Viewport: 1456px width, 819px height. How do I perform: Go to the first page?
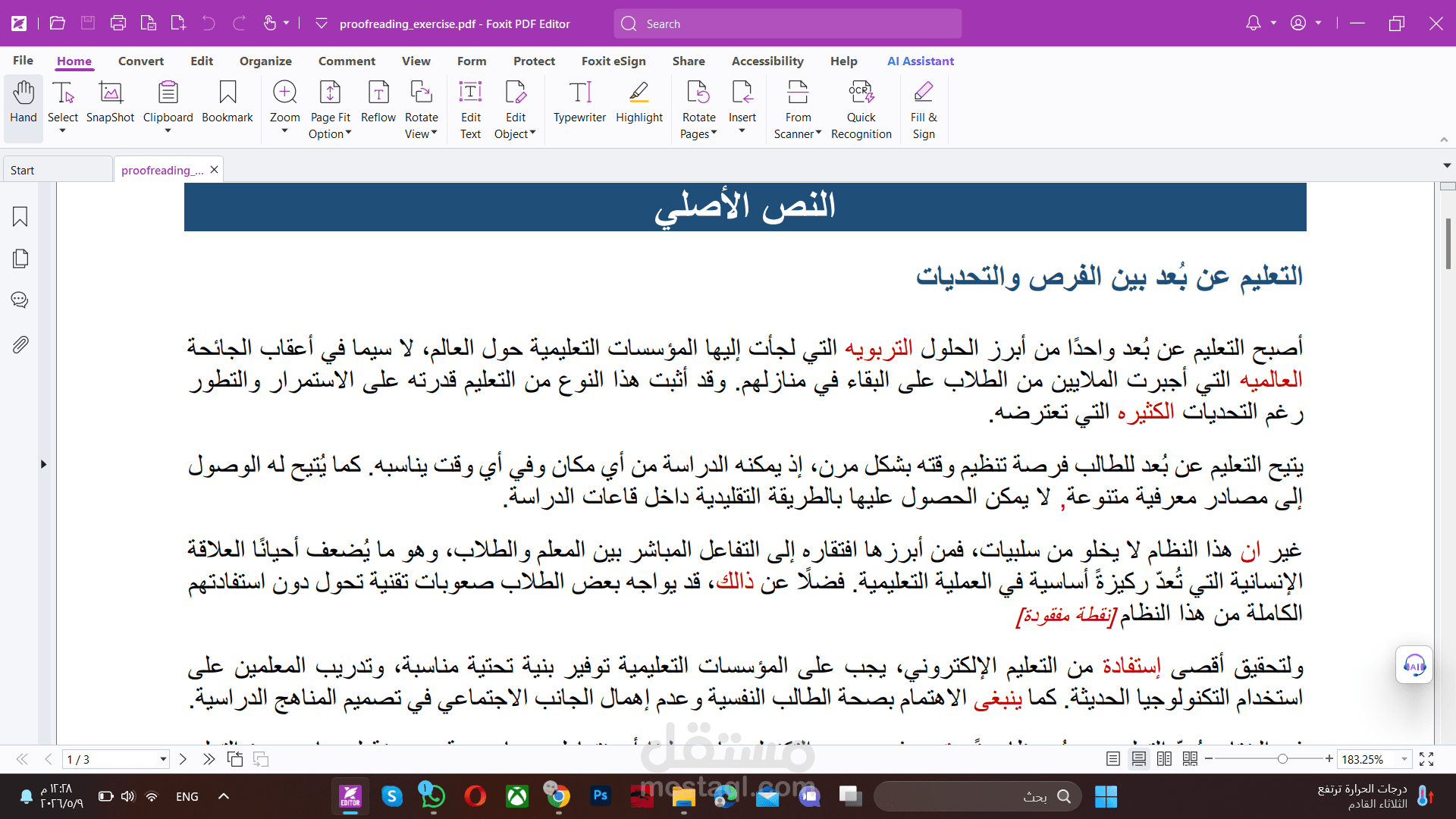point(23,759)
